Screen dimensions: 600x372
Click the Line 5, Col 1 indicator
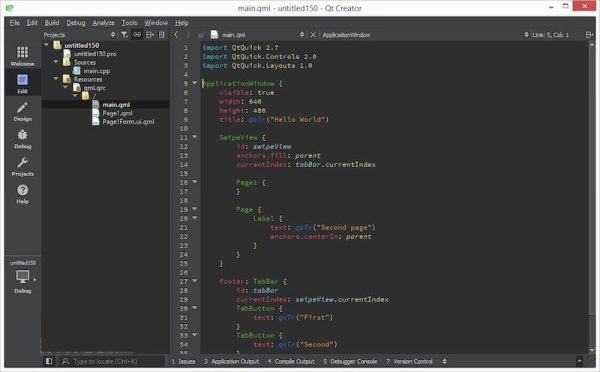[551, 35]
